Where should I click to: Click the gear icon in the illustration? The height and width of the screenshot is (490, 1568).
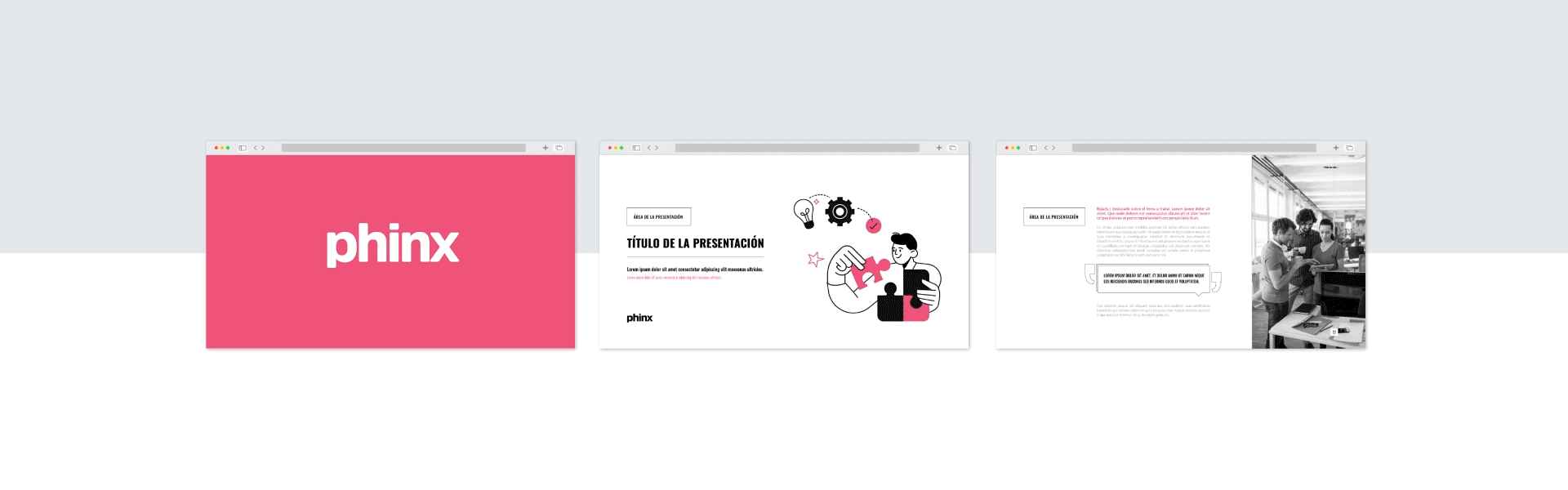click(x=840, y=212)
